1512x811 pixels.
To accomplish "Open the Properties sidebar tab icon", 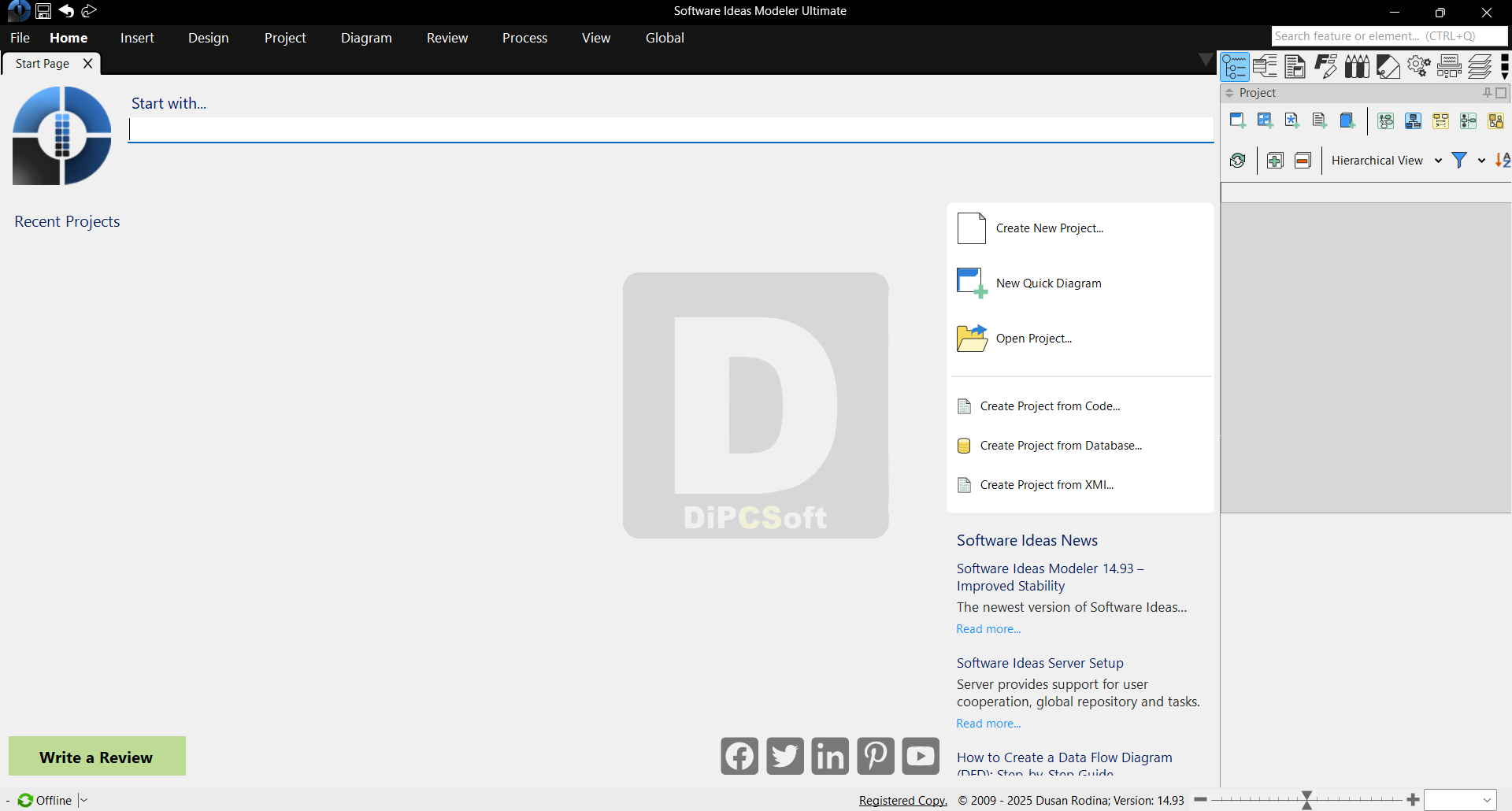I will (1265, 67).
